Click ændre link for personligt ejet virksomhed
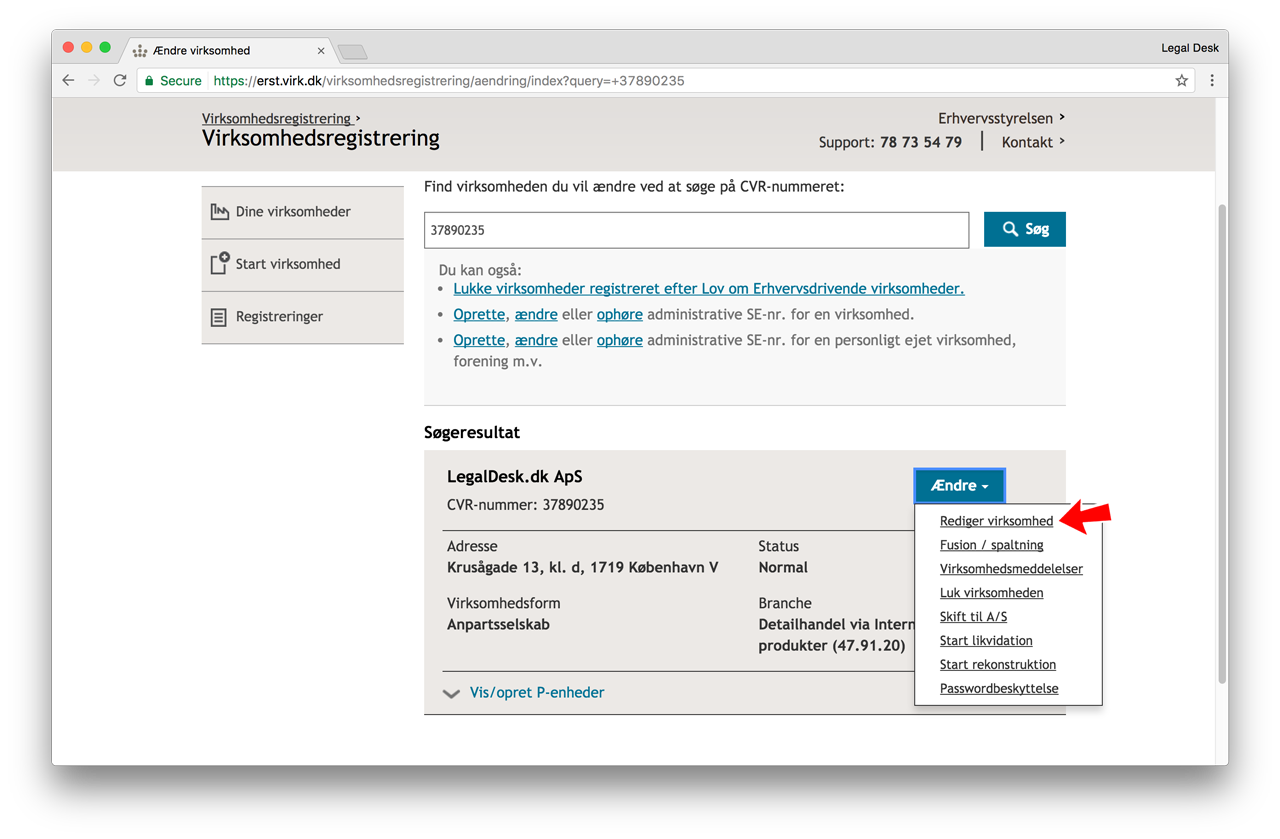The height and width of the screenshot is (839, 1280). point(536,340)
